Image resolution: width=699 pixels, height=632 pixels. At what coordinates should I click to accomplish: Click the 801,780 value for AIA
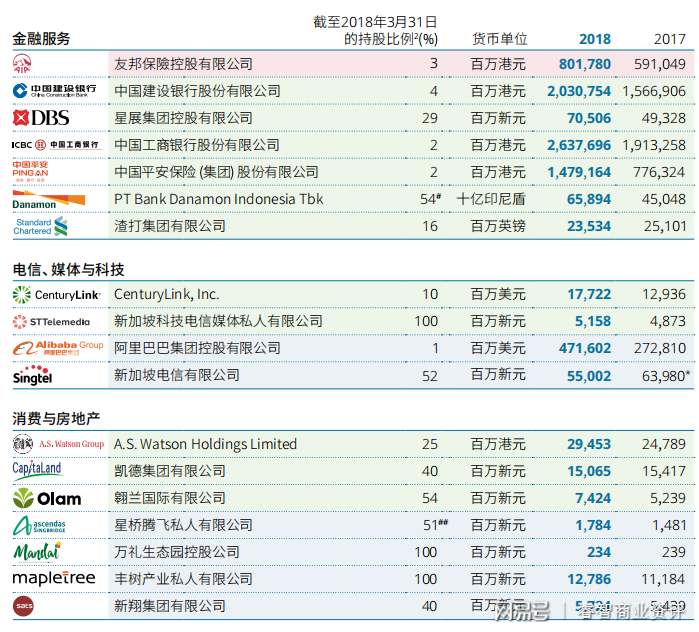click(x=585, y=64)
